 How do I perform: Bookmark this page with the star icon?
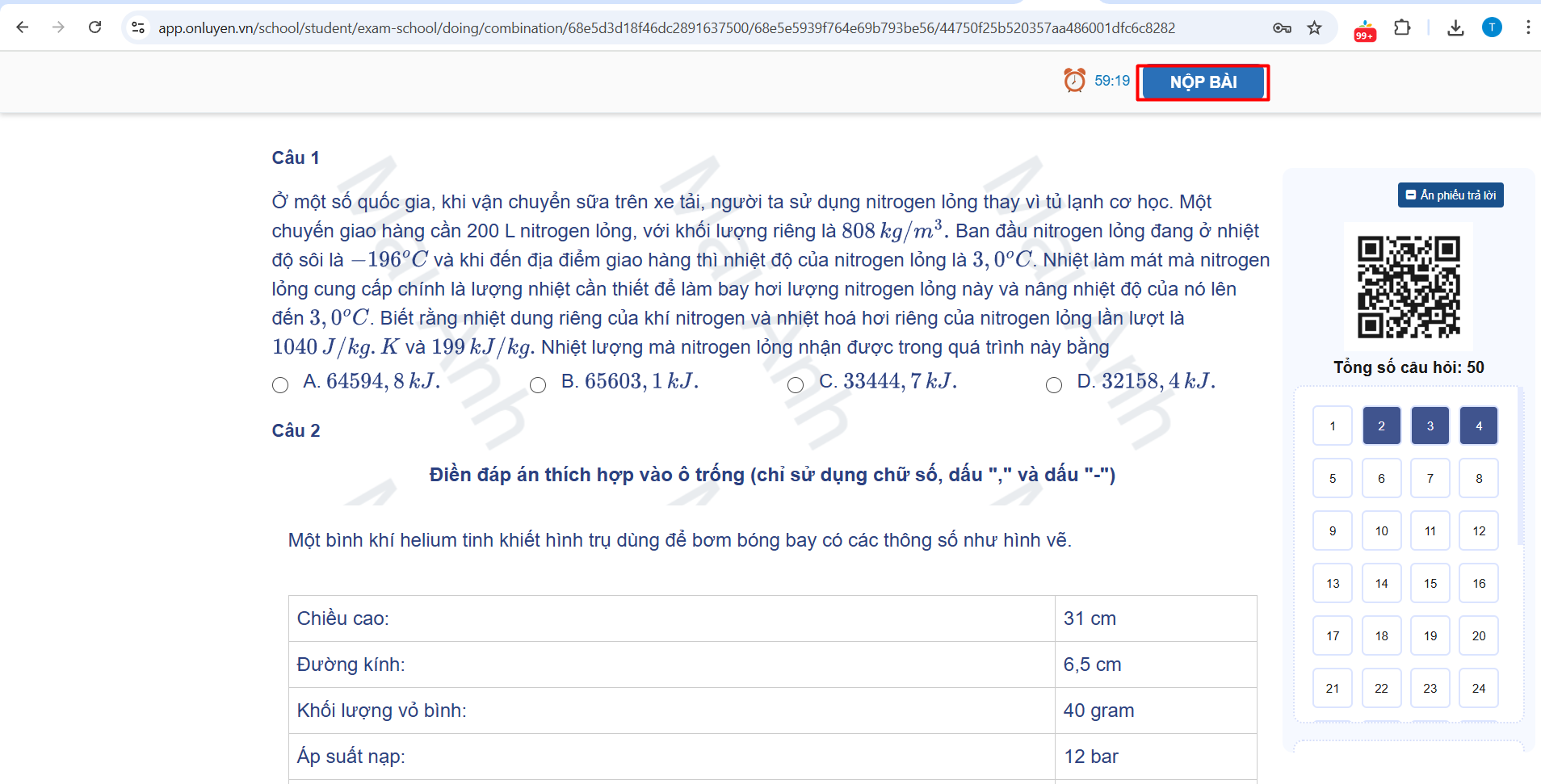point(1315,28)
